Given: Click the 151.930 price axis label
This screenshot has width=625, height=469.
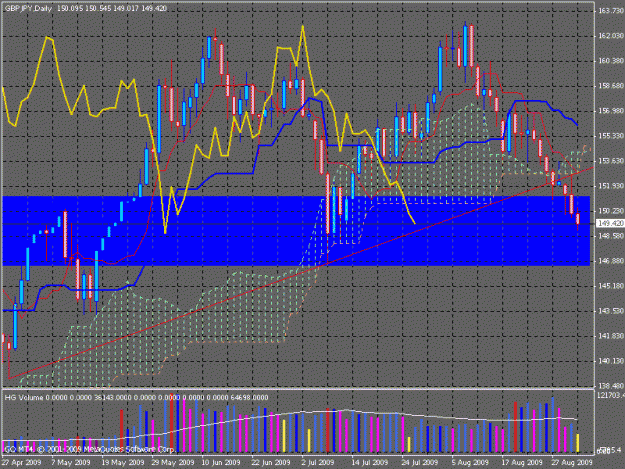Looking at the screenshot, I should 611,186.
